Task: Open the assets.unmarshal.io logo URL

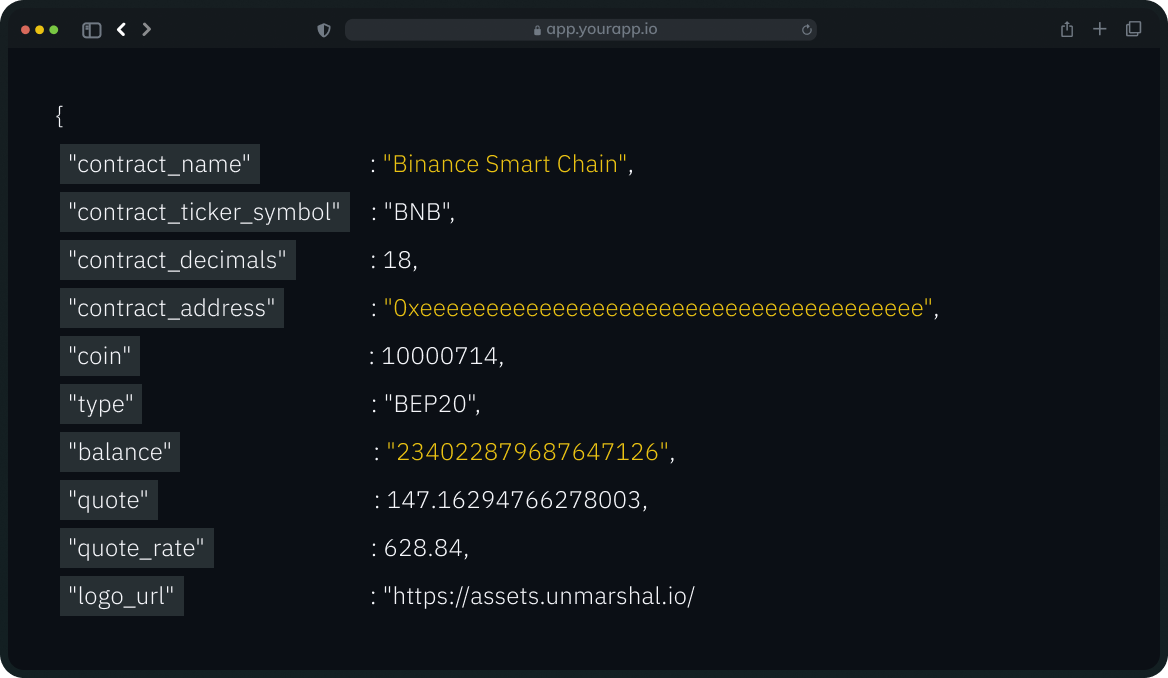Action: (x=540, y=596)
